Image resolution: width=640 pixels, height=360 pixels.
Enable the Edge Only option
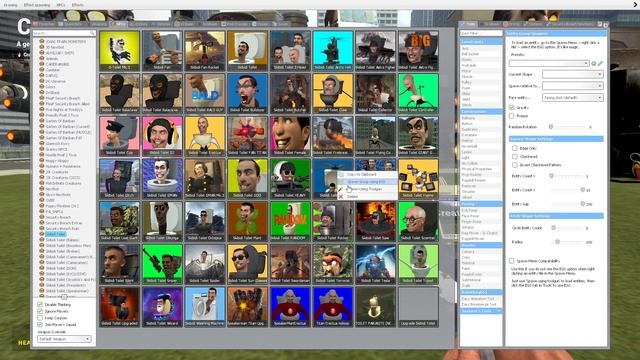click(x=515, y=148)
